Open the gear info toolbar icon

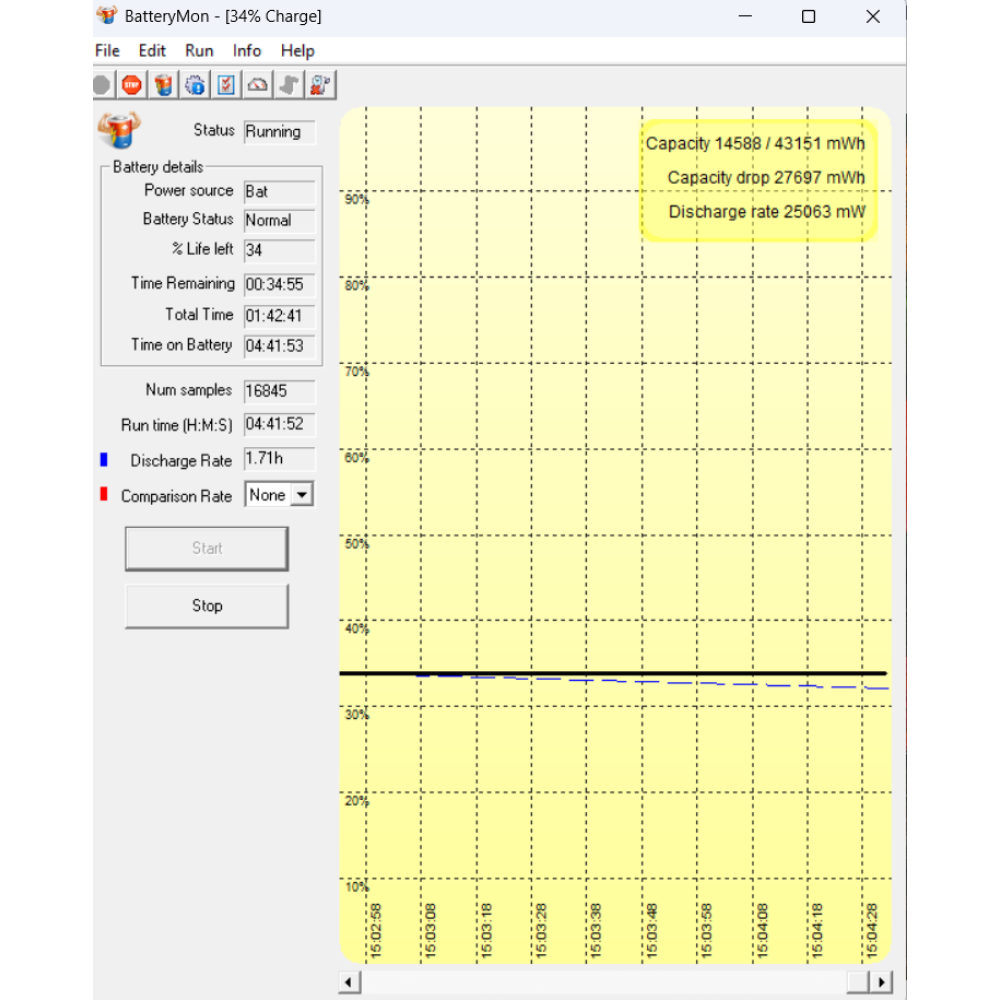(x=196, y=86)
